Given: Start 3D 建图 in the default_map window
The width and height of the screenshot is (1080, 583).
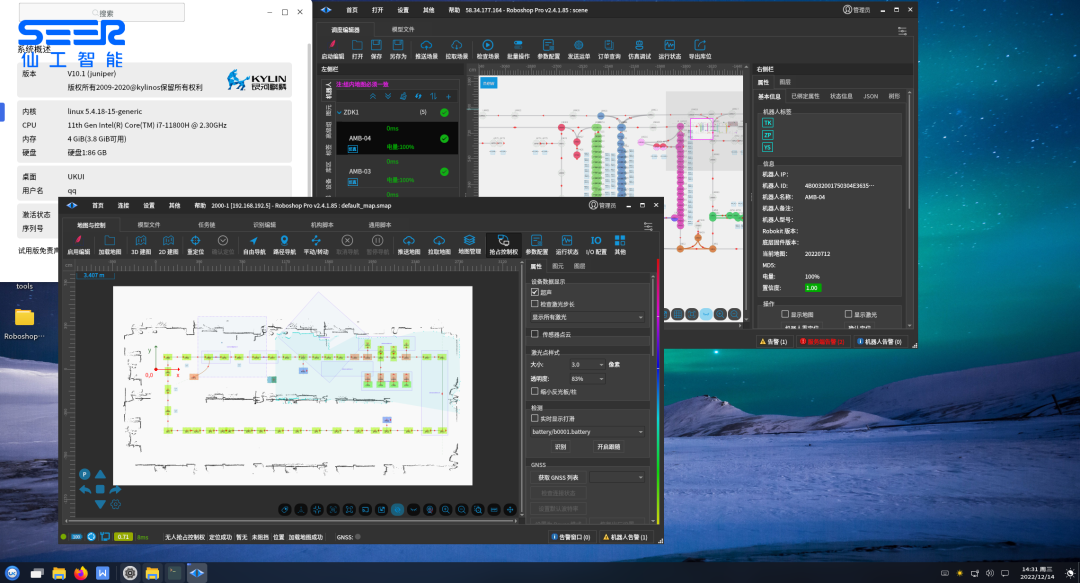Looking at the screenshot, I should [x=141, y=245].
